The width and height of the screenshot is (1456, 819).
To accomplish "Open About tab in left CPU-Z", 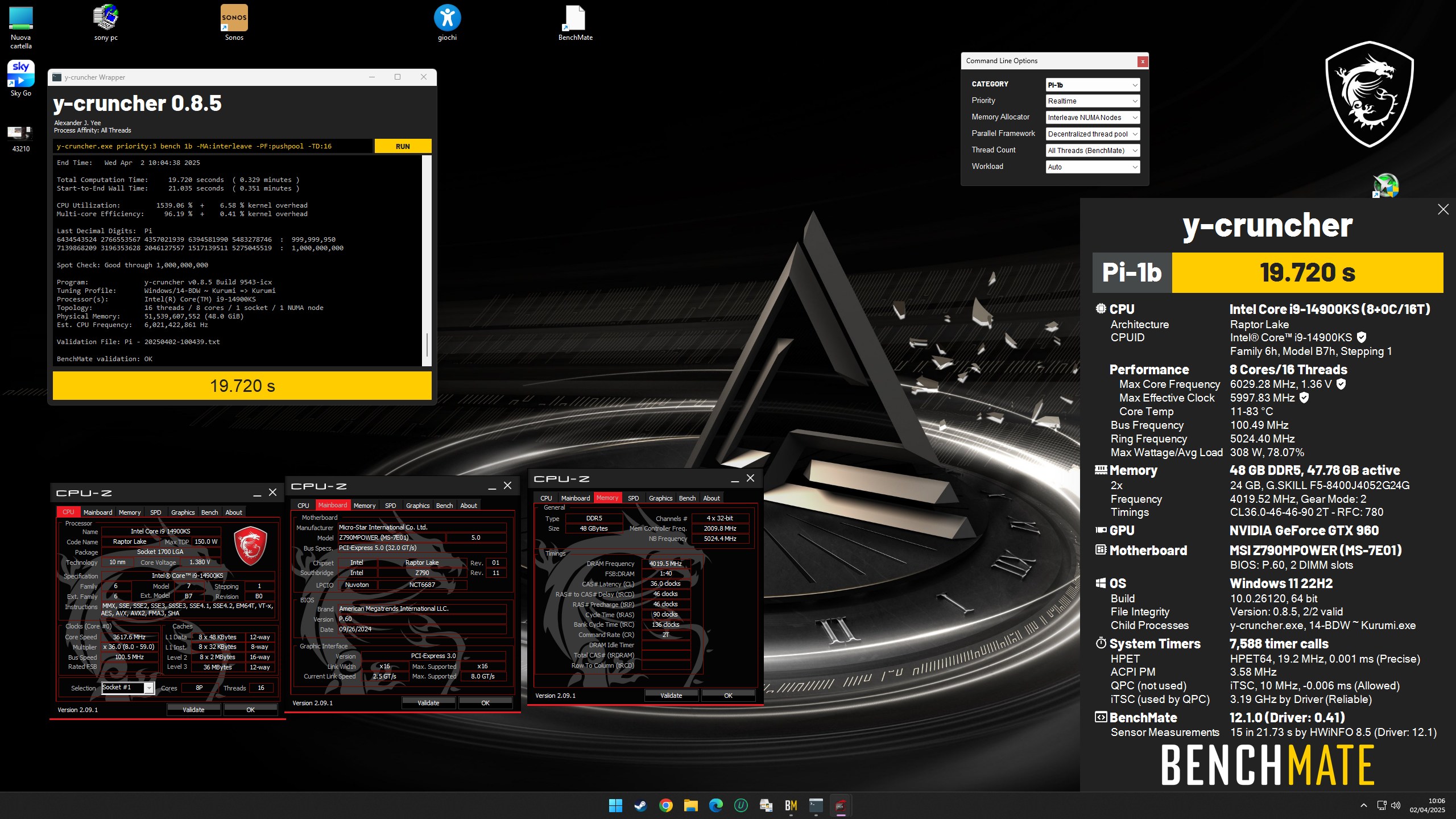I will (234, 512).
